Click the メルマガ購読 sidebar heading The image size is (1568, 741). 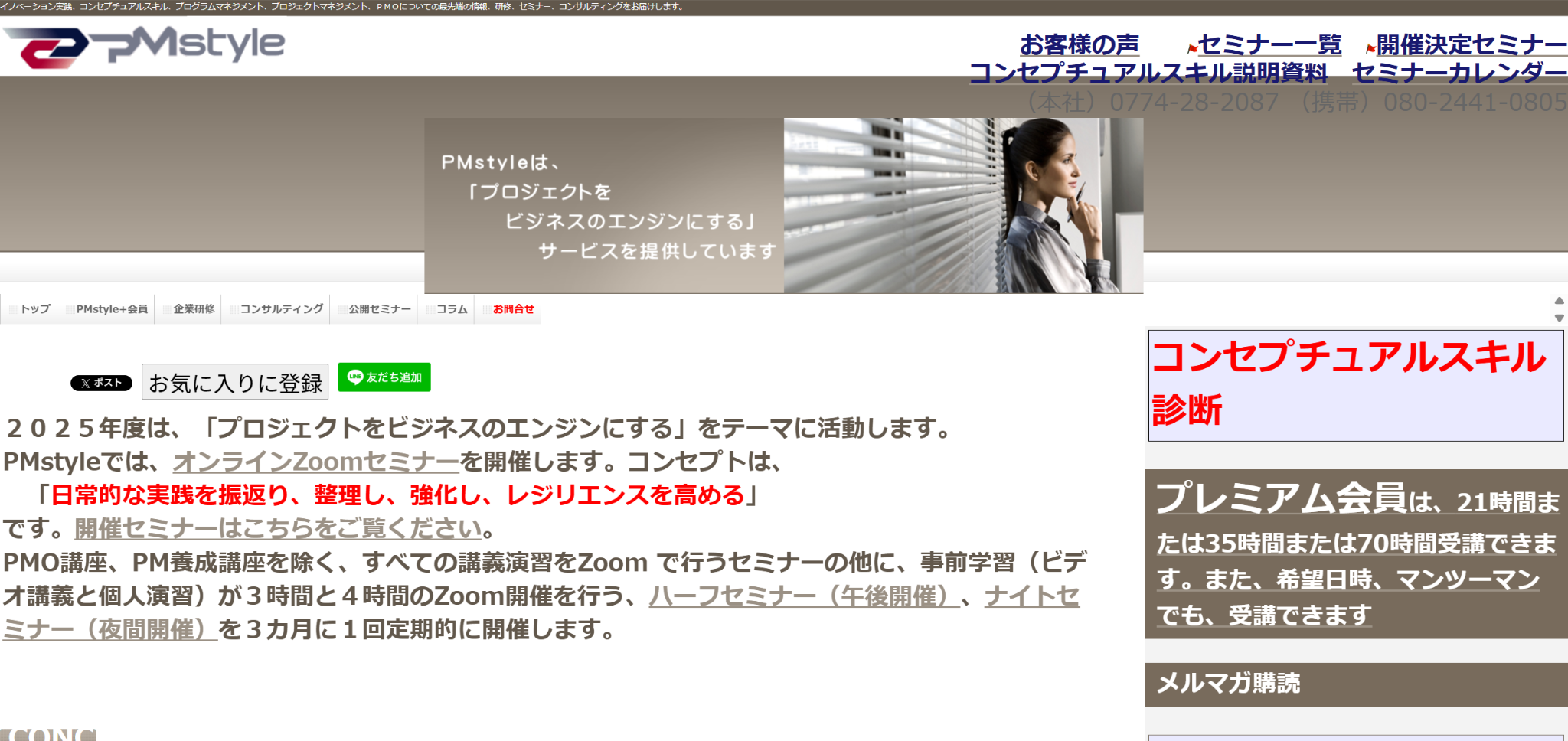click(x=1228, y=683)
